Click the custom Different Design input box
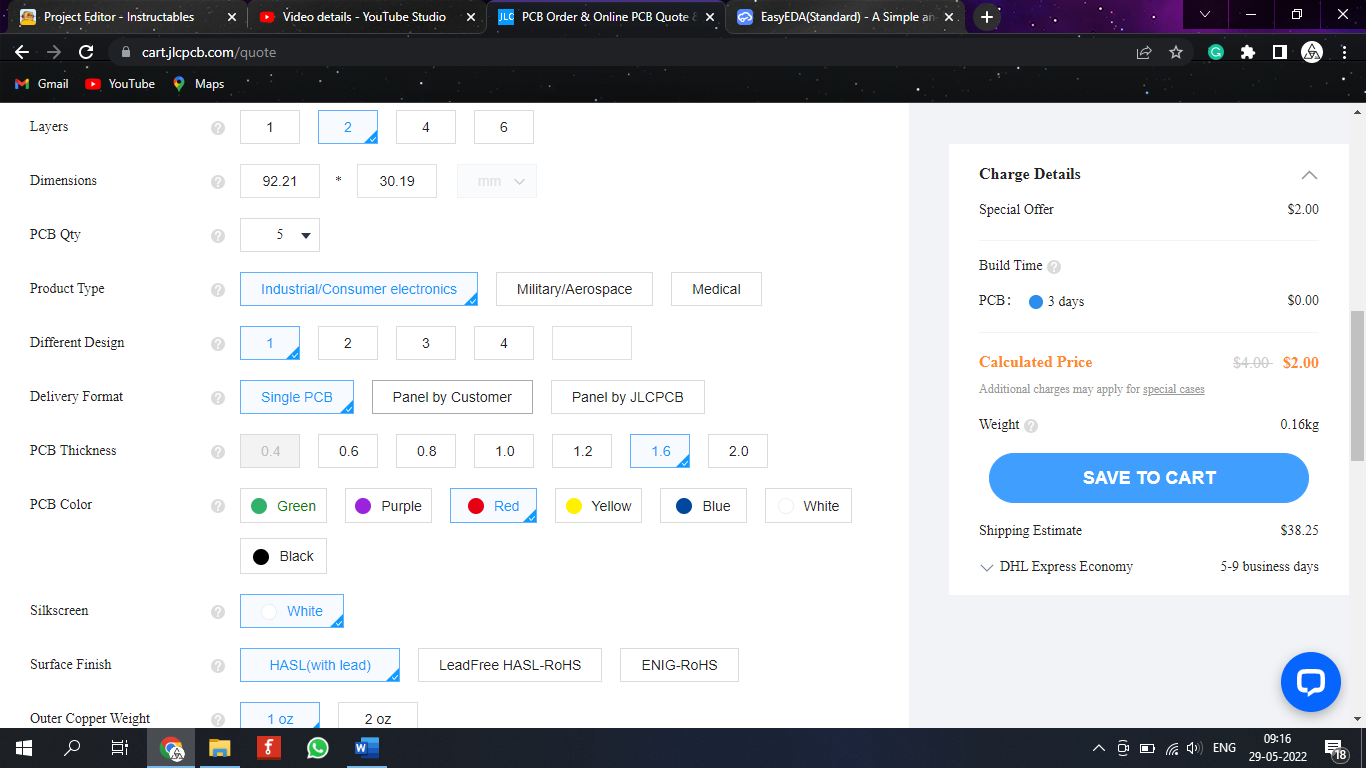The height and width of the screenshot is (768, 1366). click(x=592, y=343)
